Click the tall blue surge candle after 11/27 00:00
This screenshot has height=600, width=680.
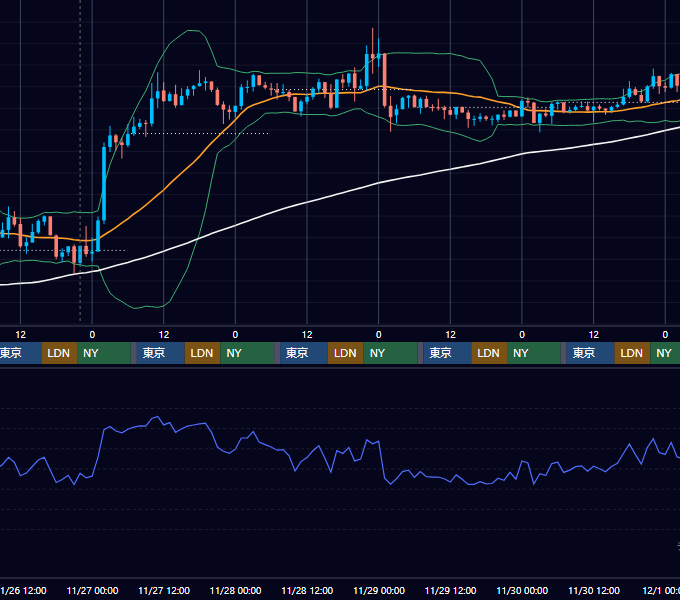(104, 182)
